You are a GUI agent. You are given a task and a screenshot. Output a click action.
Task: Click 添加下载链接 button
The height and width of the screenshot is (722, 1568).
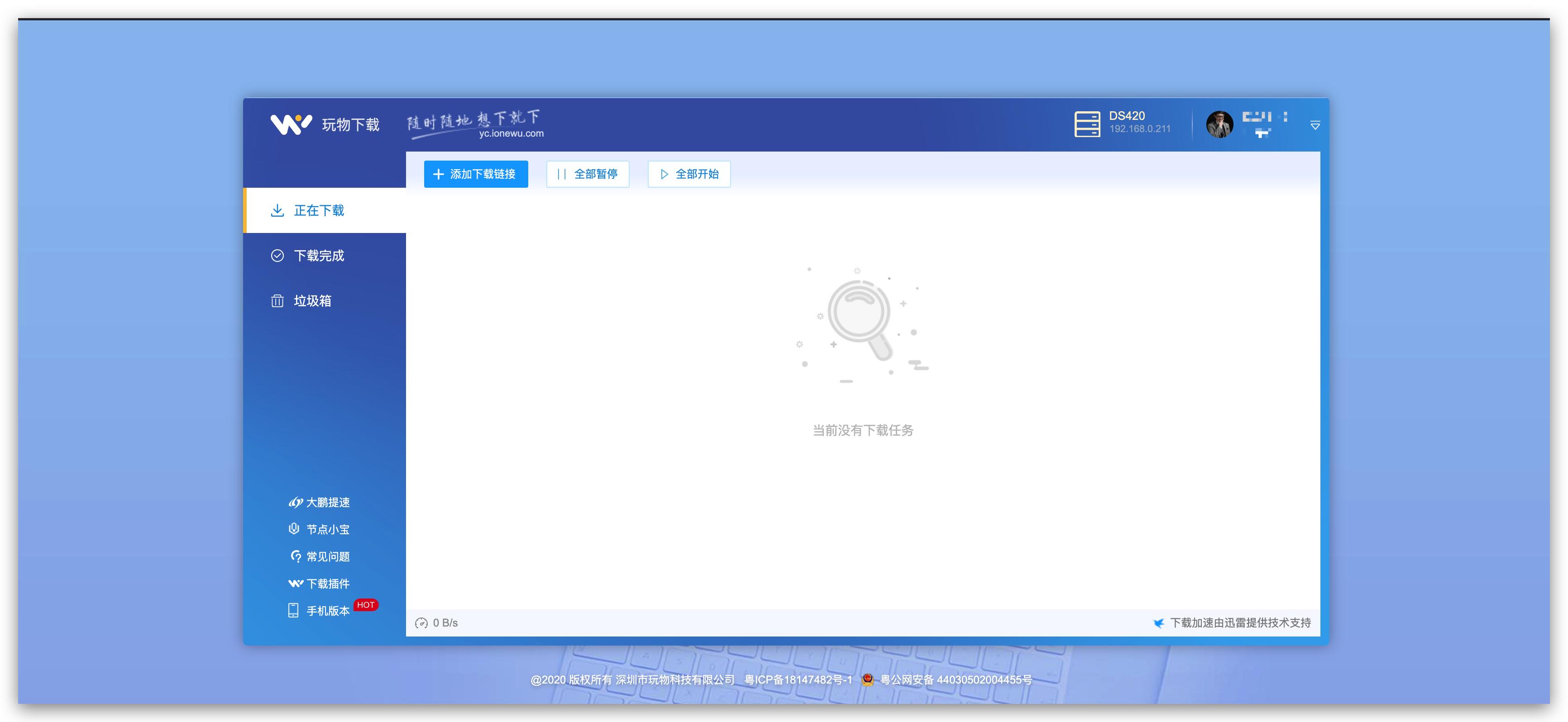click(x=475, y=175)
